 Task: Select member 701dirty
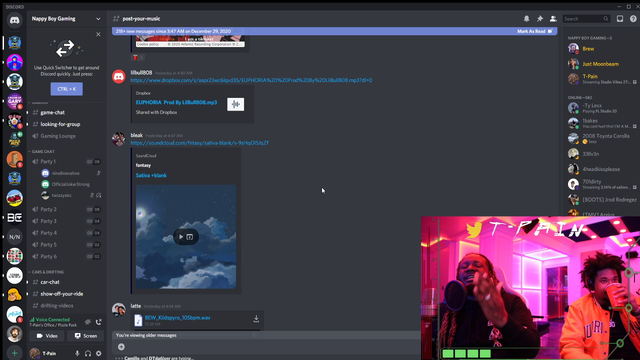(x=601, y=184)
